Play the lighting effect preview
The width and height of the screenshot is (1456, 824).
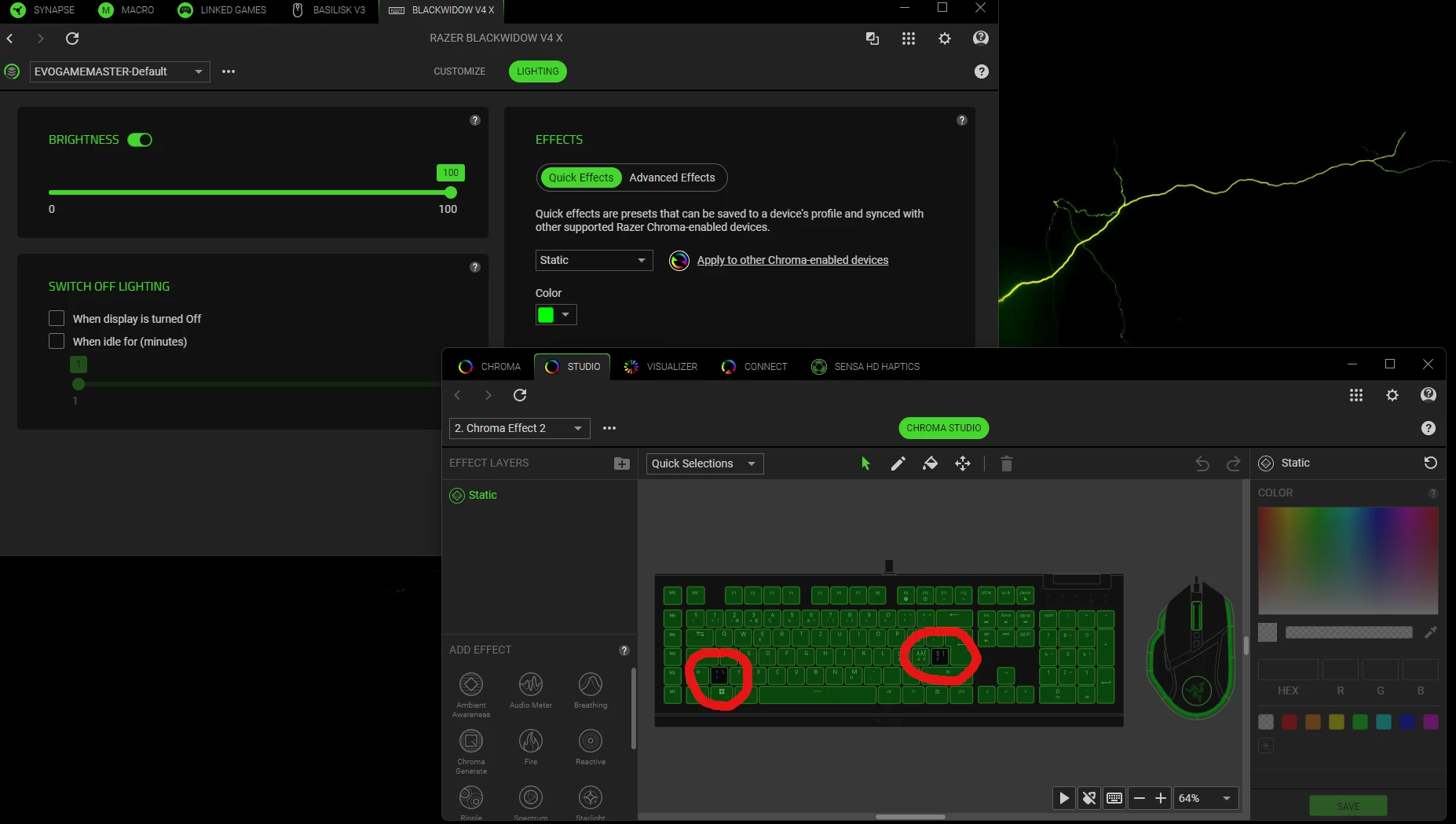point(1064,798)
